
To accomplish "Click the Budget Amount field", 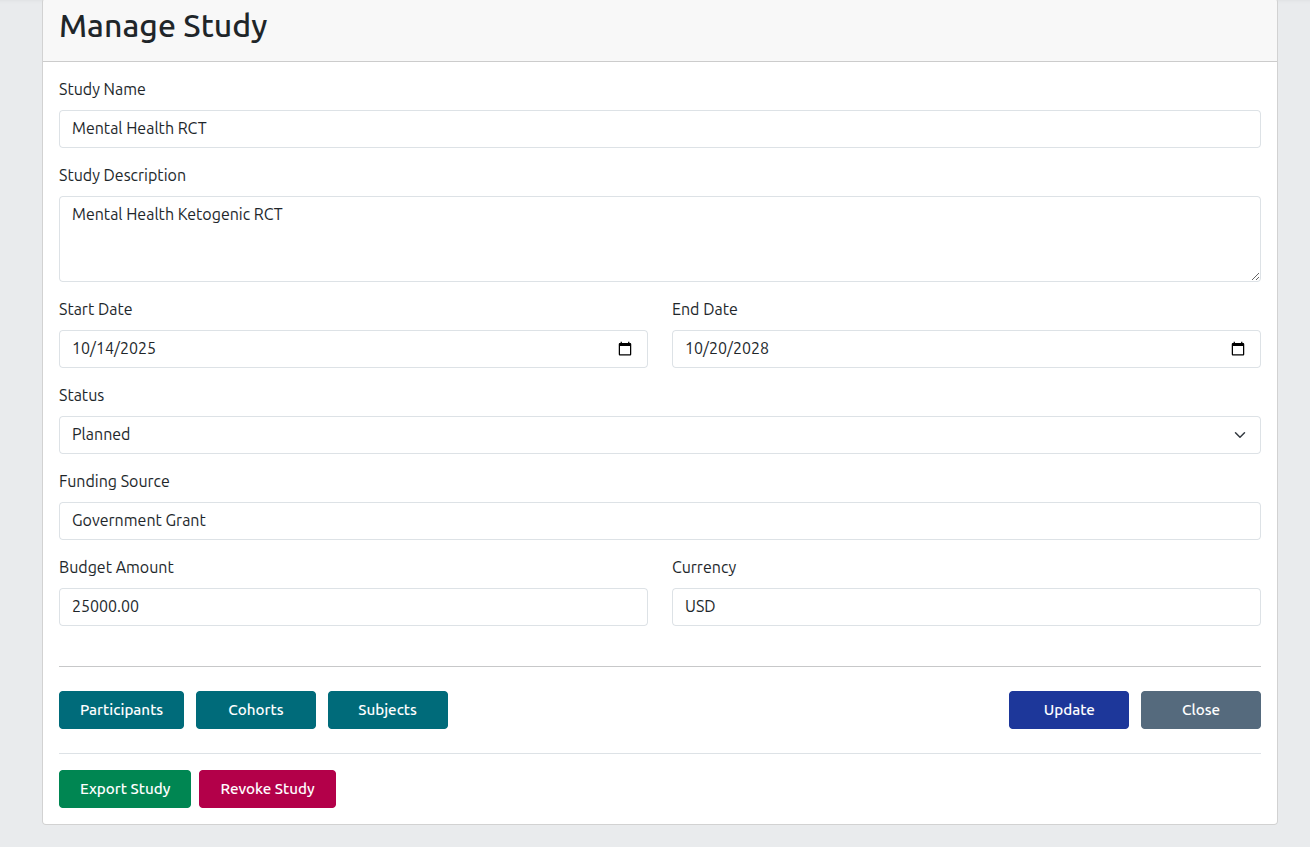I will click(353, 607).
